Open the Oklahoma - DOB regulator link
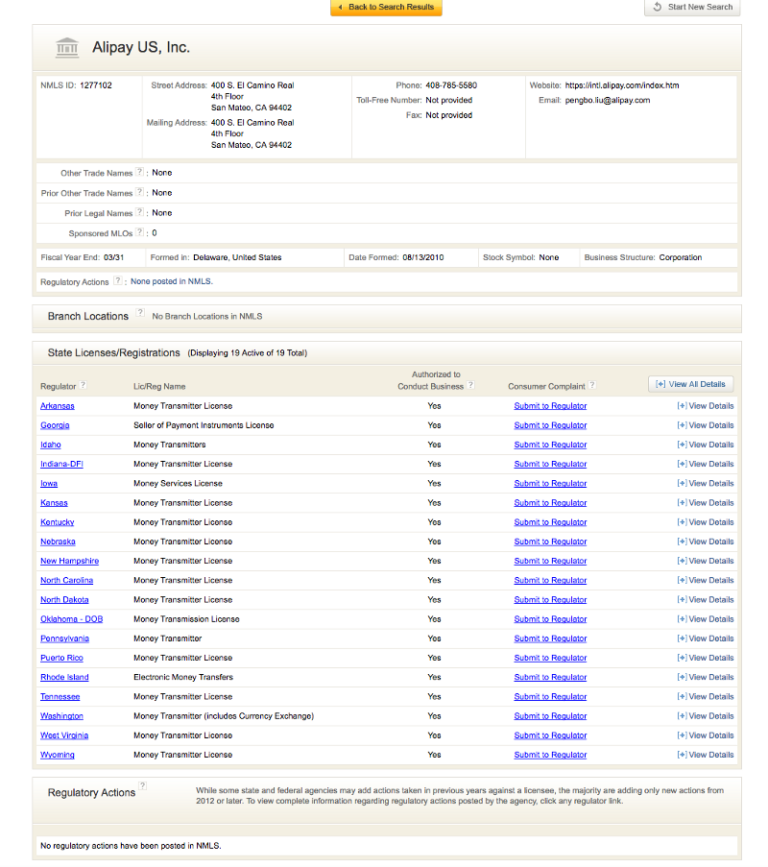The height and width of the screenshot is (867, 768). pos(71,619)
